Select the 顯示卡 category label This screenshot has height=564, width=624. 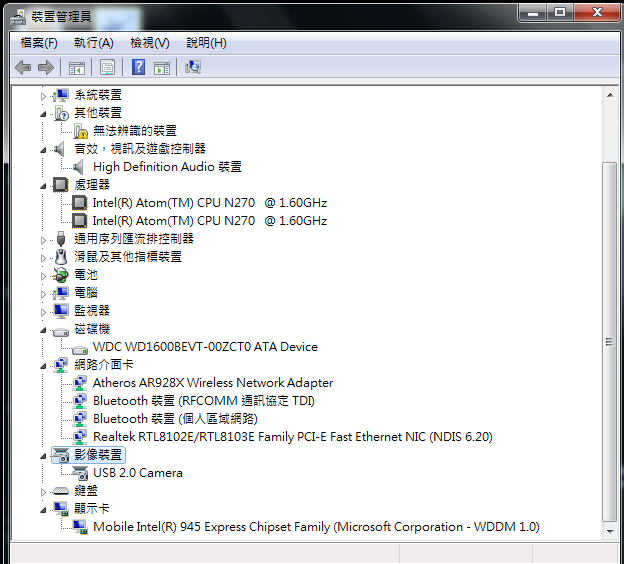(92, 509)
